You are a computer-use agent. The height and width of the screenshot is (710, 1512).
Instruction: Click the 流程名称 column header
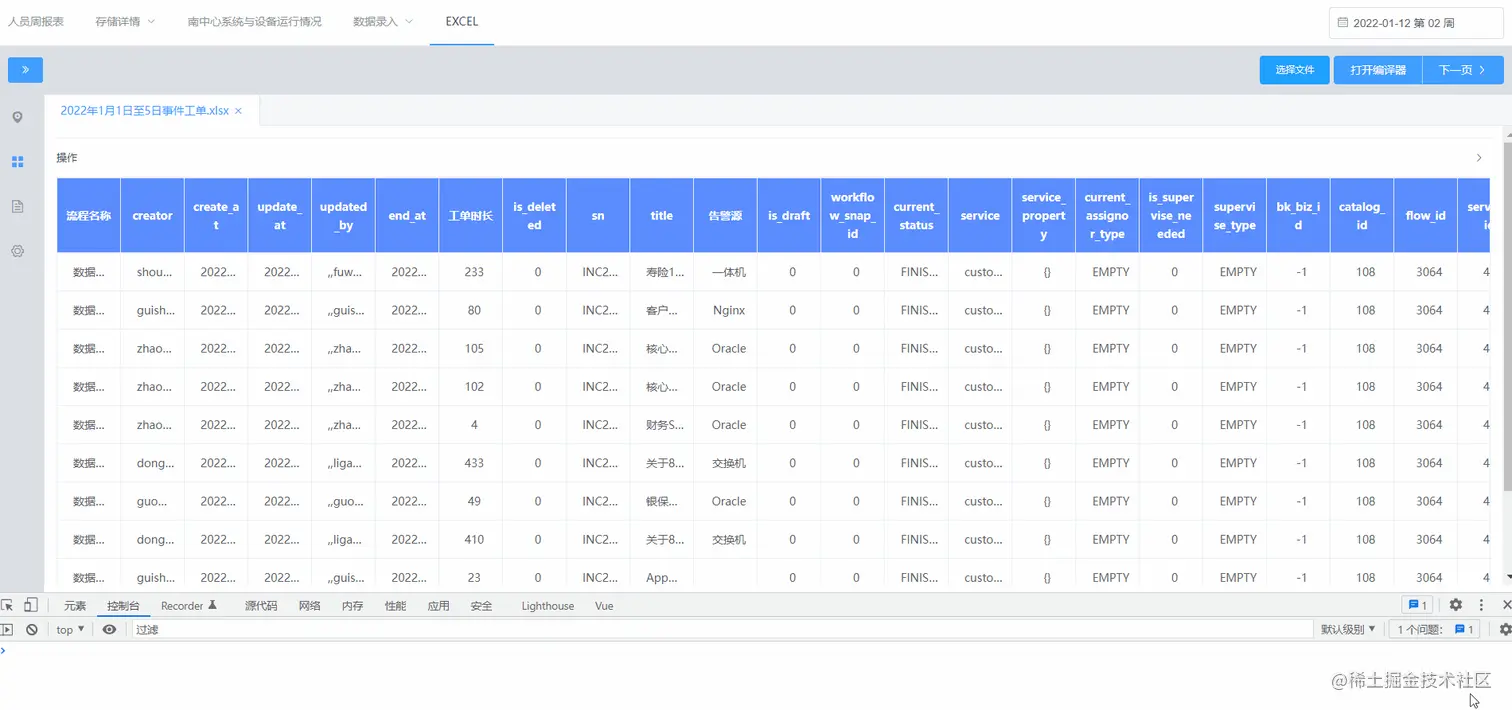88,216
